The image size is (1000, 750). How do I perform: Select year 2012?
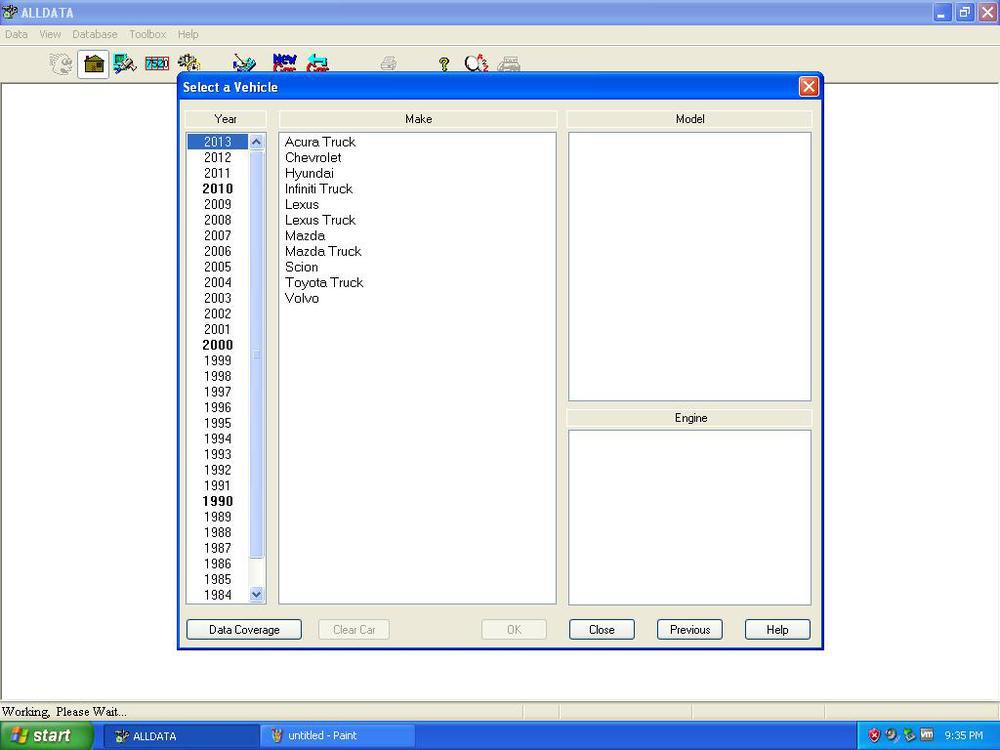[217, 158]
